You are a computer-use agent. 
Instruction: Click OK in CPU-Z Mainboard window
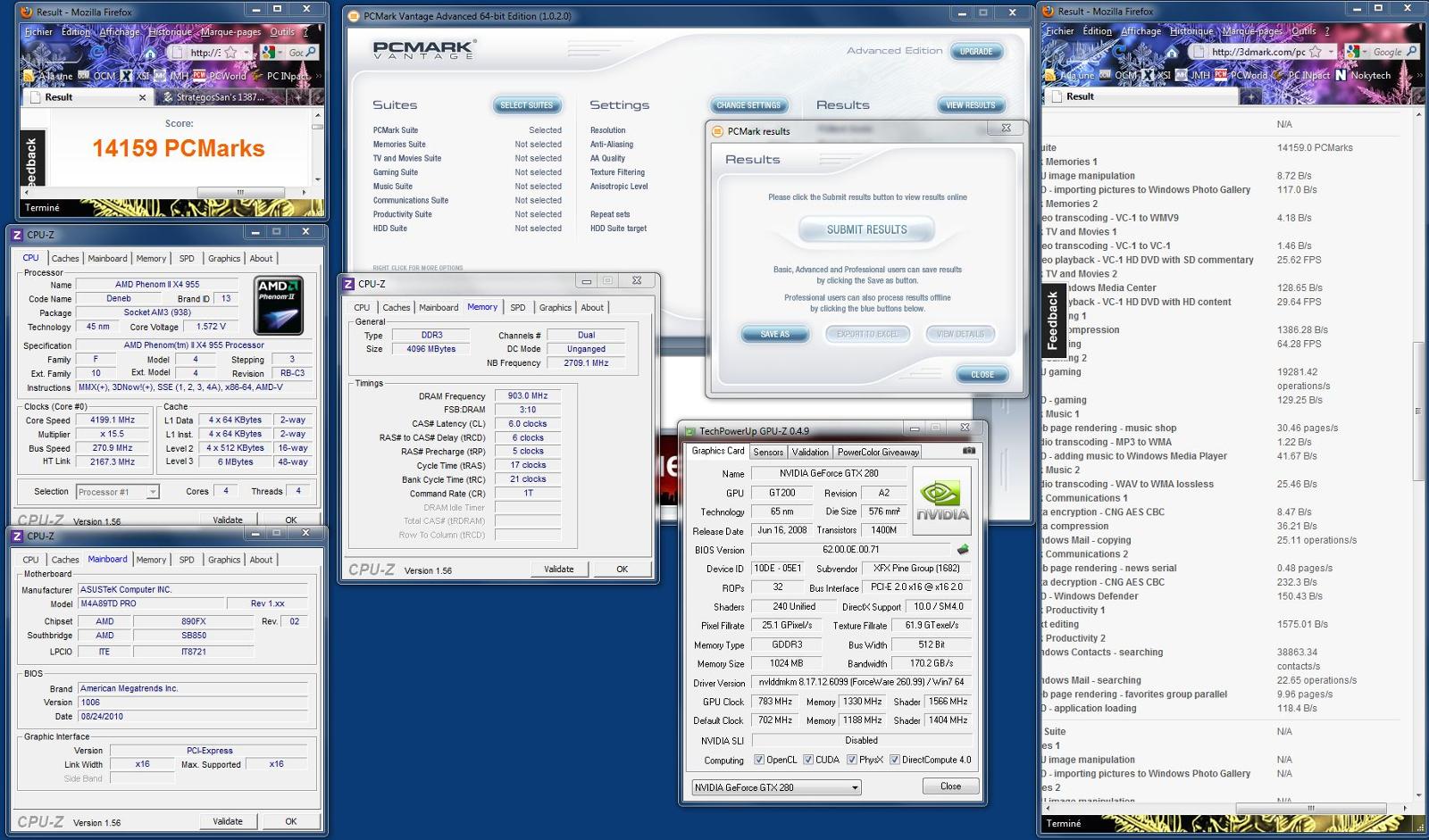click(x=291, y=821)
